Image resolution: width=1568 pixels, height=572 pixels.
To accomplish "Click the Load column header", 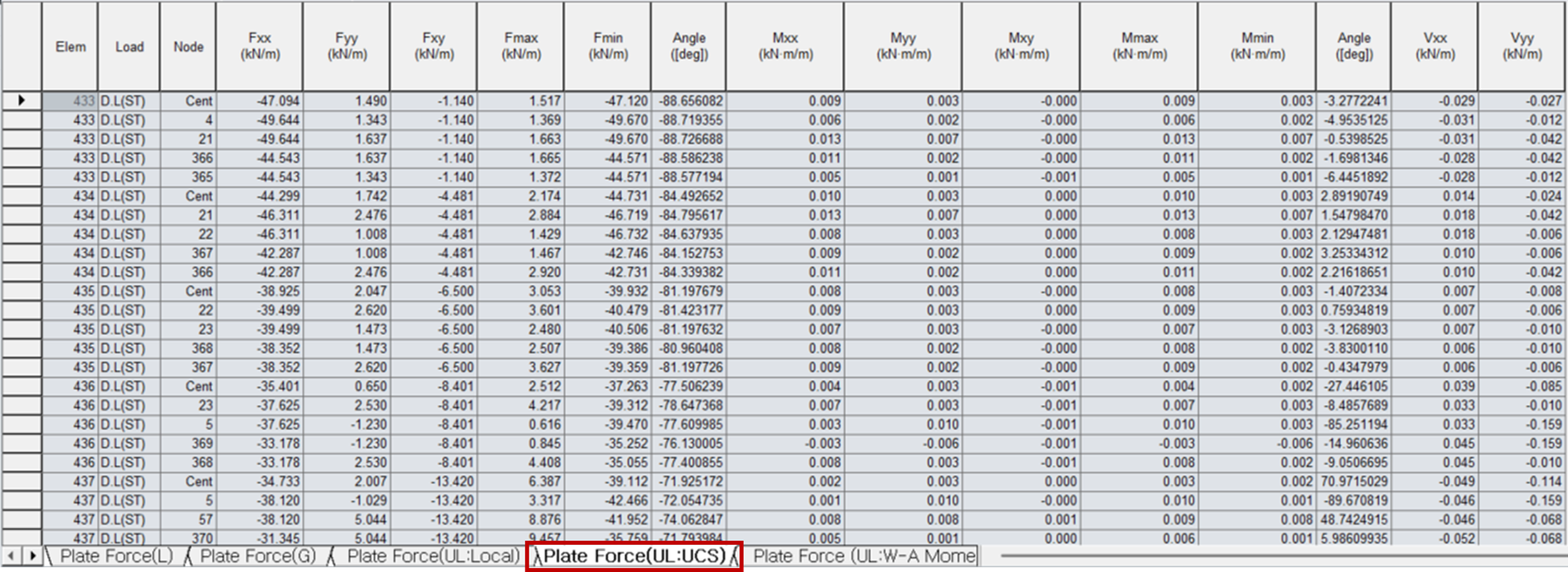I will pyautogui.click(x=129, y=46).
